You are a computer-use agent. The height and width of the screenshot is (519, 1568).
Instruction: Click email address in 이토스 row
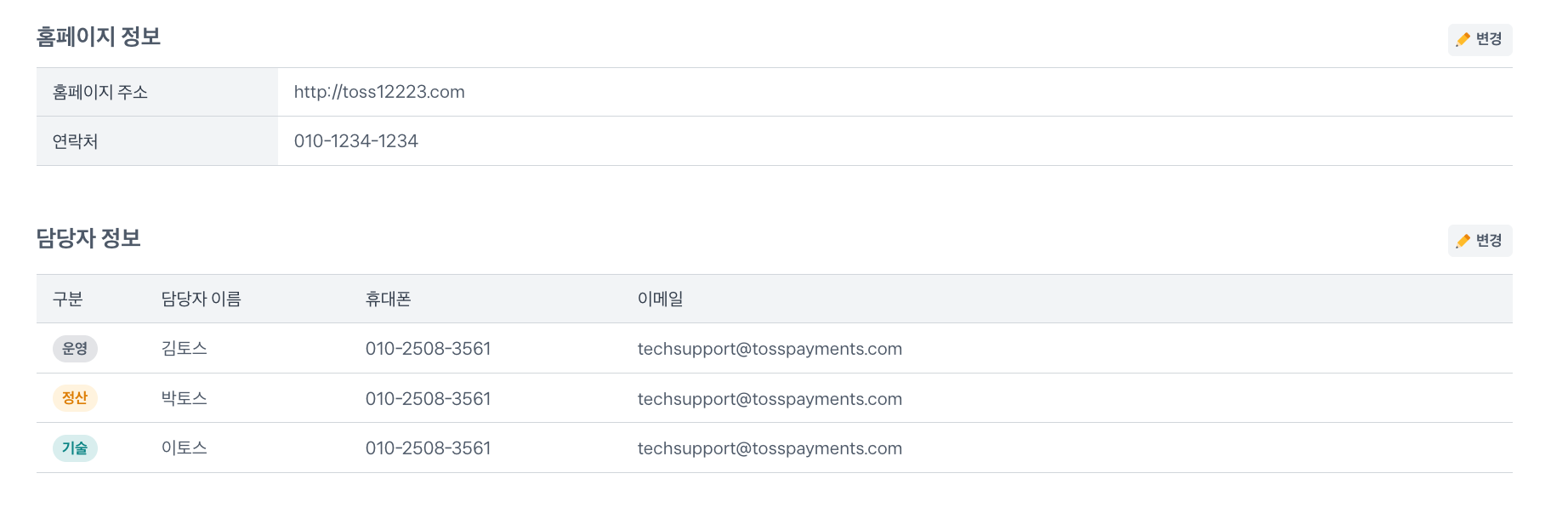click(770, 448)
